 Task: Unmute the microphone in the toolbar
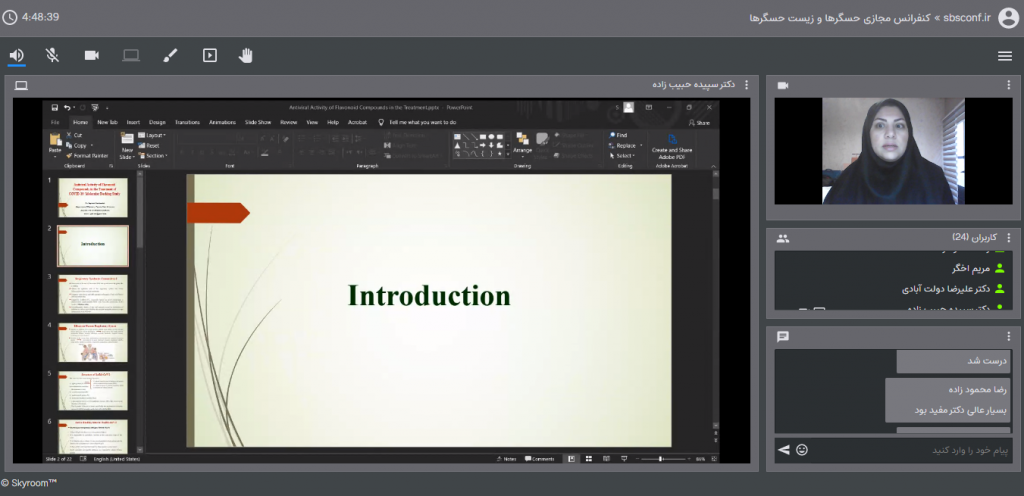(52, 56)
